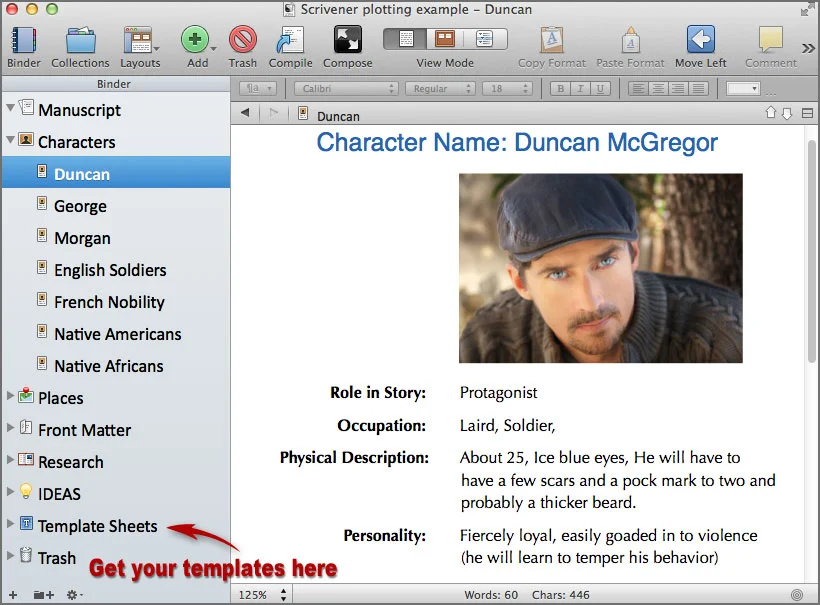Screen dimensions: 820x605
Task: Open the binder gear action menu
Action: pos(75,595)
